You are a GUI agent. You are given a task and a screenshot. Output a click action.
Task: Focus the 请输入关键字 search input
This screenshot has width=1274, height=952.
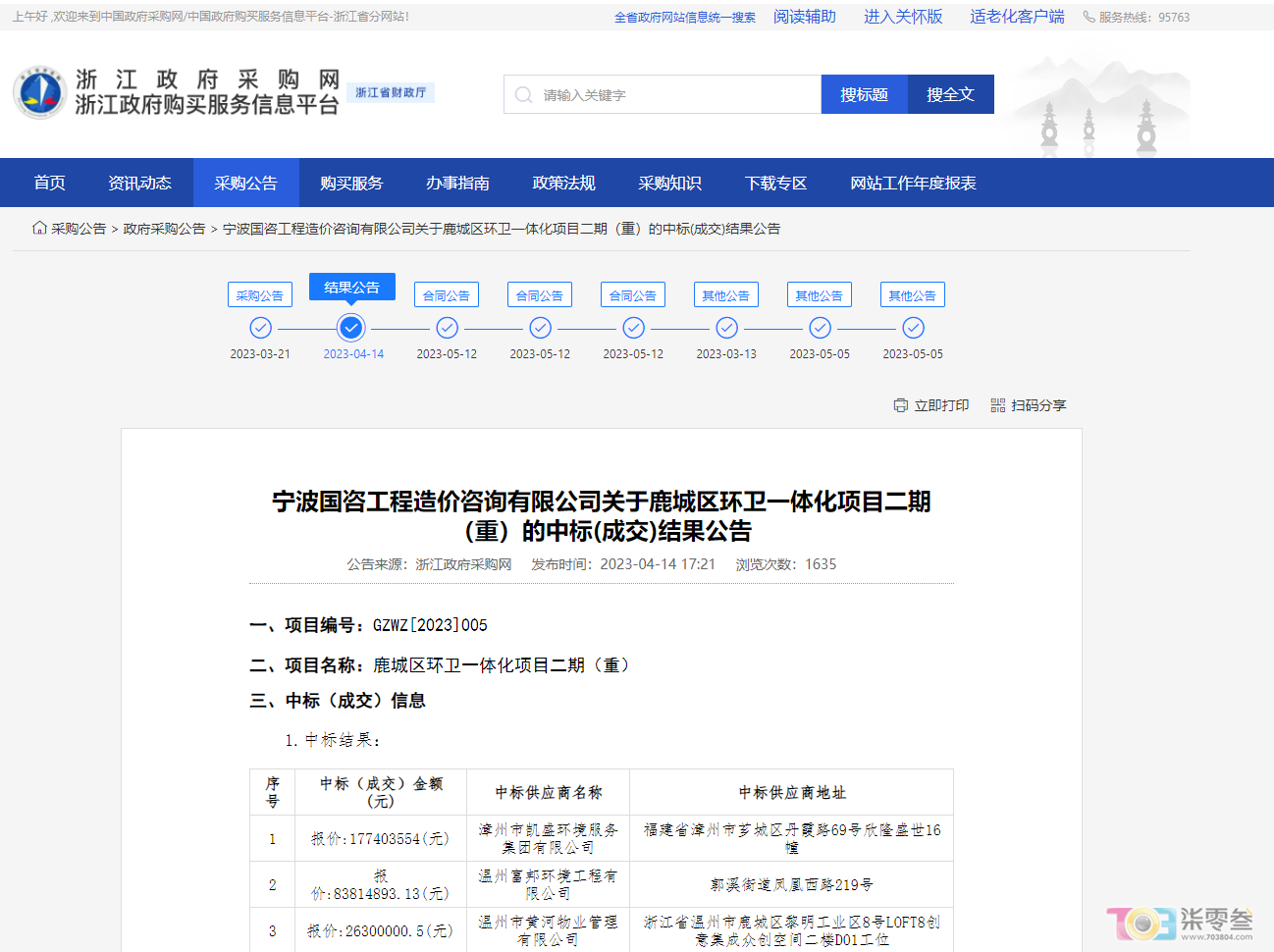[x=663, y=94]
